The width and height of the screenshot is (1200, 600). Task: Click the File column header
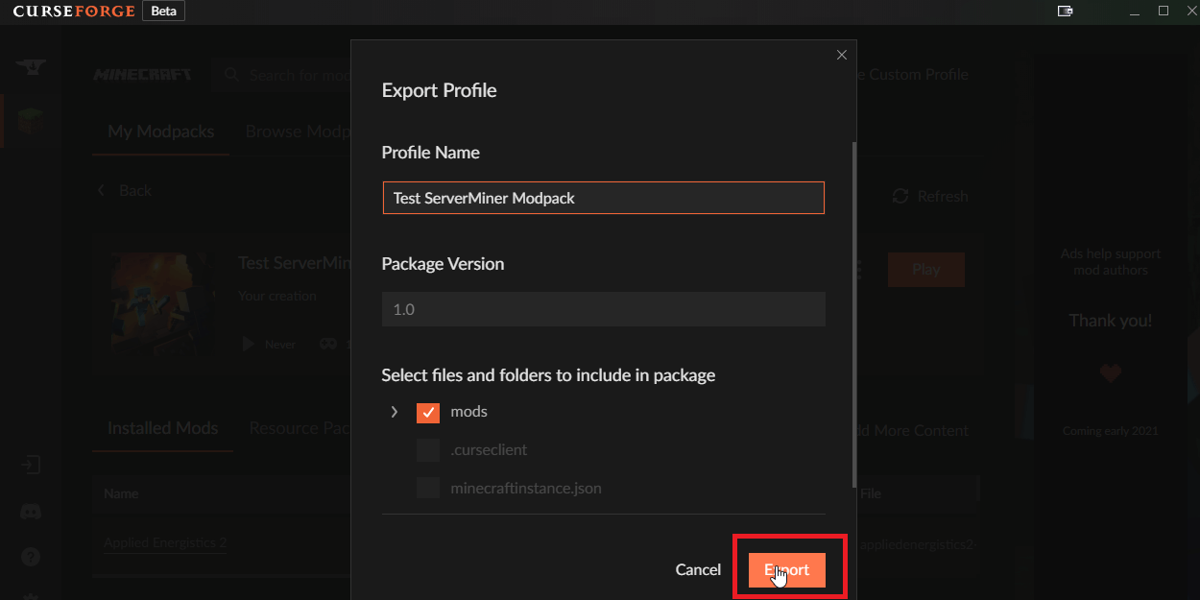coord(869,493)
